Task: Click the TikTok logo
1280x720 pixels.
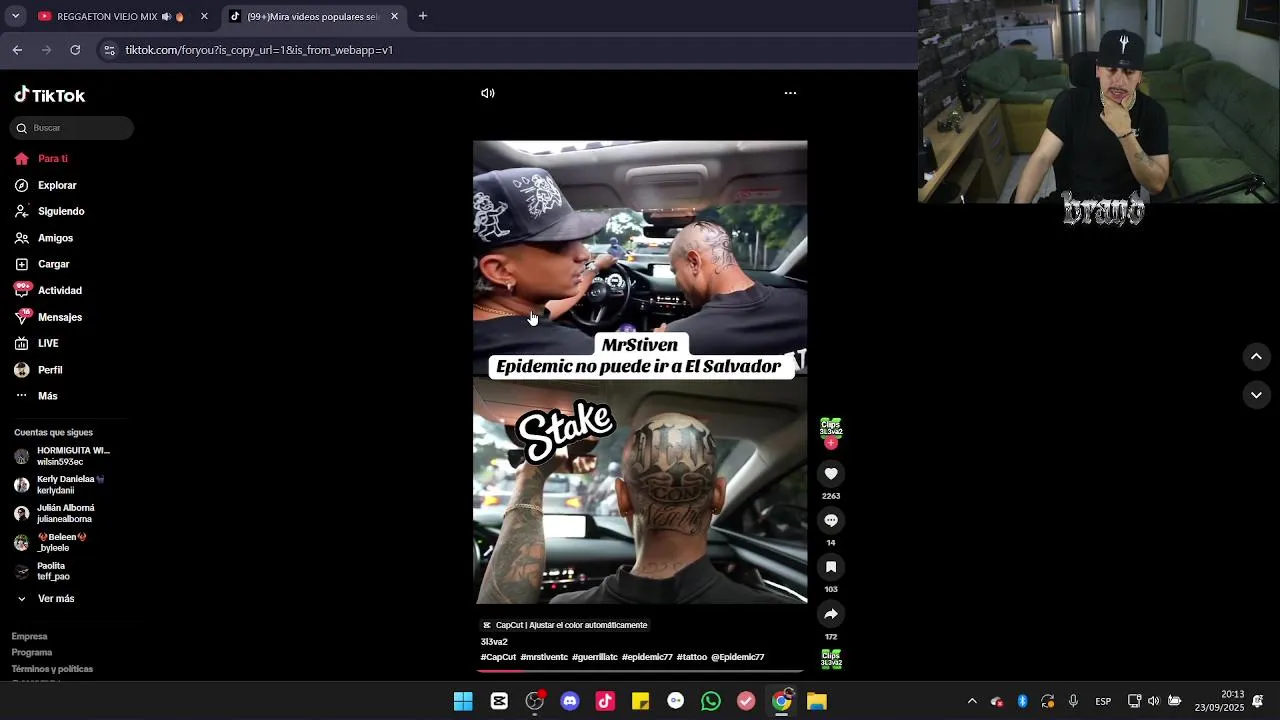Action: coord(49,95)
